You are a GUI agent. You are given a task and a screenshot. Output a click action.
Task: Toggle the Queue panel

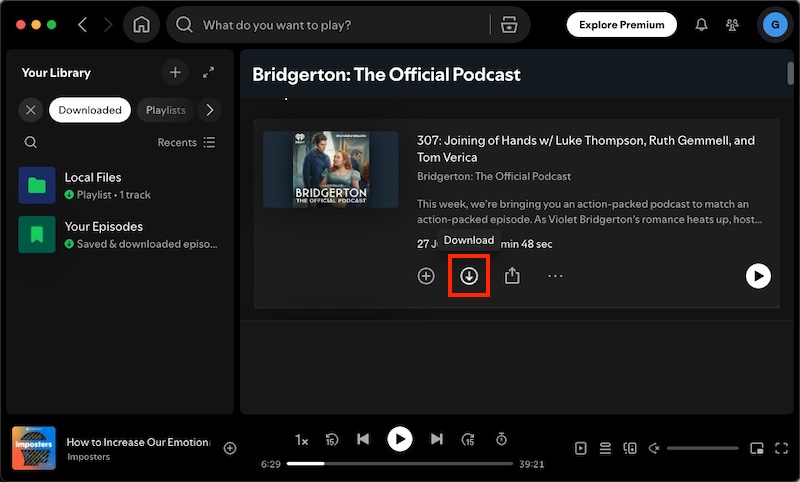(x=605, y=448)
